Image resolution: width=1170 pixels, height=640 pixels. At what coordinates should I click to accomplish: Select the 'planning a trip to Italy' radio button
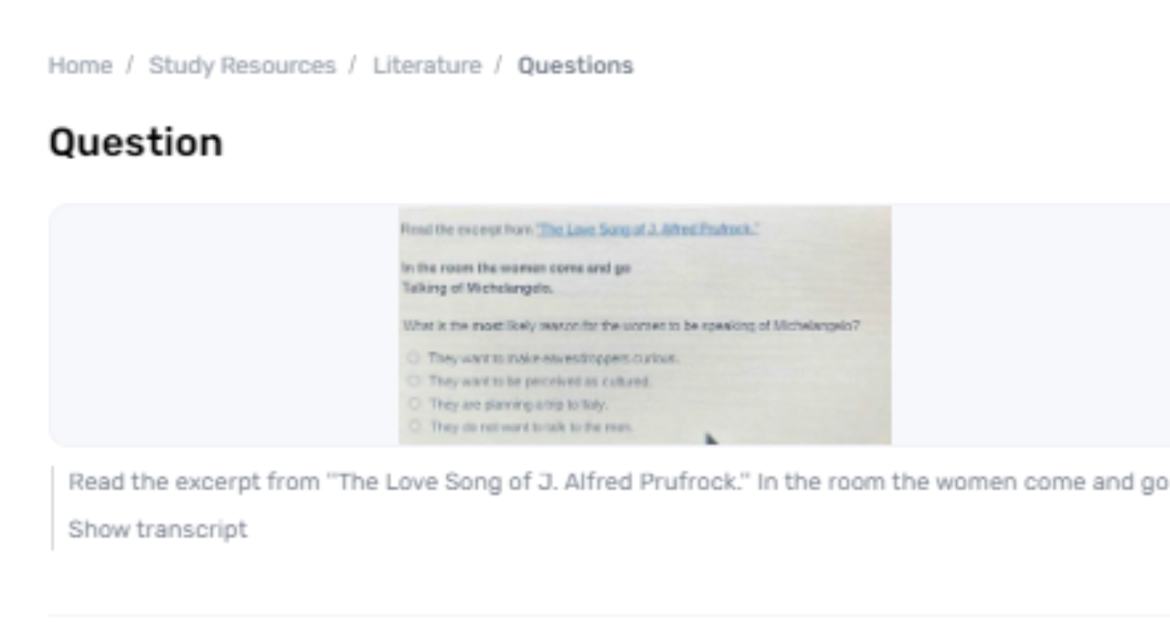coord(414,404)
